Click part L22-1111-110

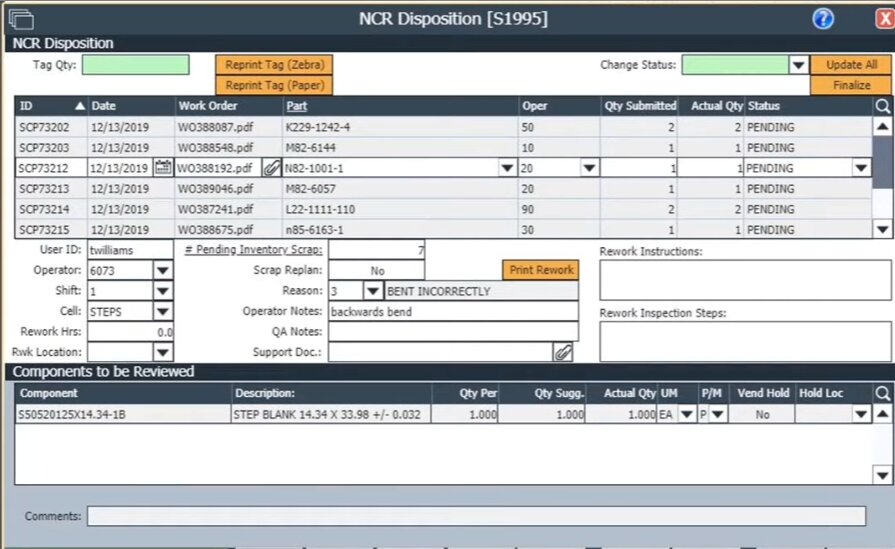tap(320, 209)
